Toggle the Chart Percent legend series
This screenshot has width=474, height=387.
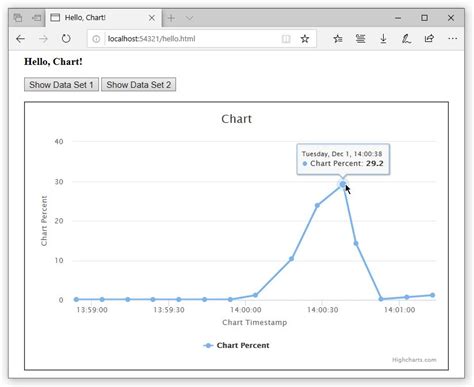[x=236, y=345]
